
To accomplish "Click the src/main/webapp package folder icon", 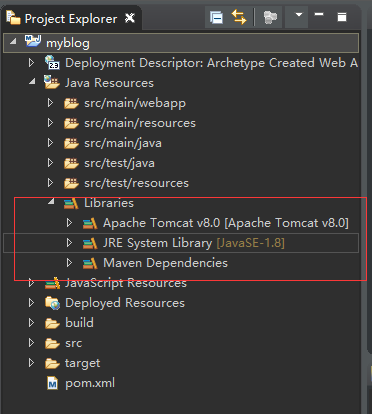I will click(71, 103).
